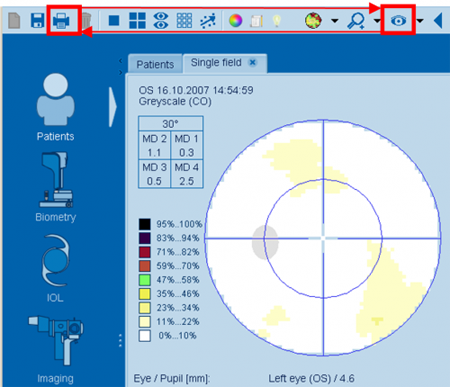Image resolution: width=450 pixels, height=387 pixels.
Task: Open the Patients module in sidebar
Action: point(56,107)
